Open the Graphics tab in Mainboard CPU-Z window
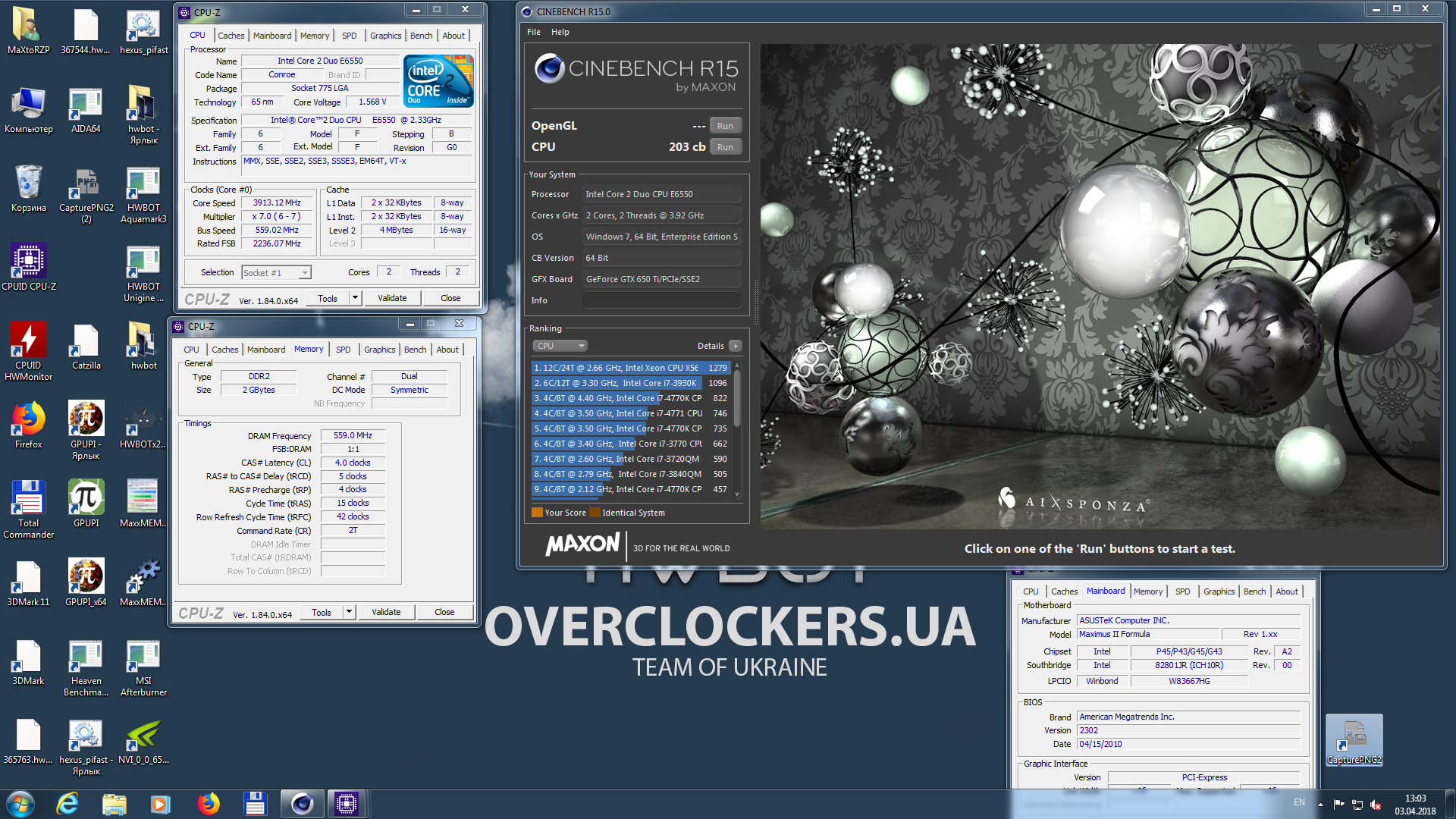The height and width of the screenshot is (819, 1456). 1219,591
